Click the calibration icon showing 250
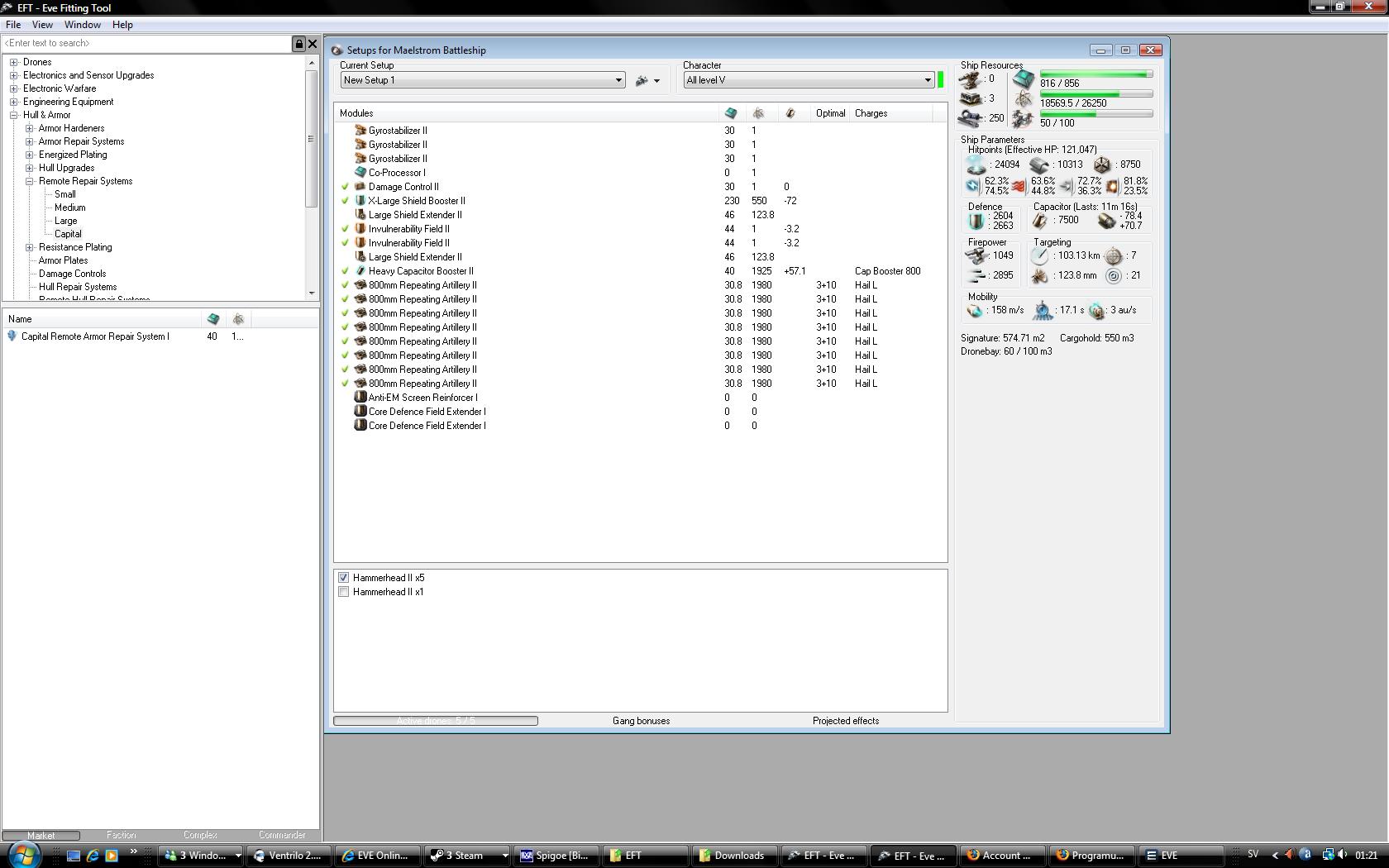The height and width of the screenshot is (868, 1389). (x=970, y=118)
